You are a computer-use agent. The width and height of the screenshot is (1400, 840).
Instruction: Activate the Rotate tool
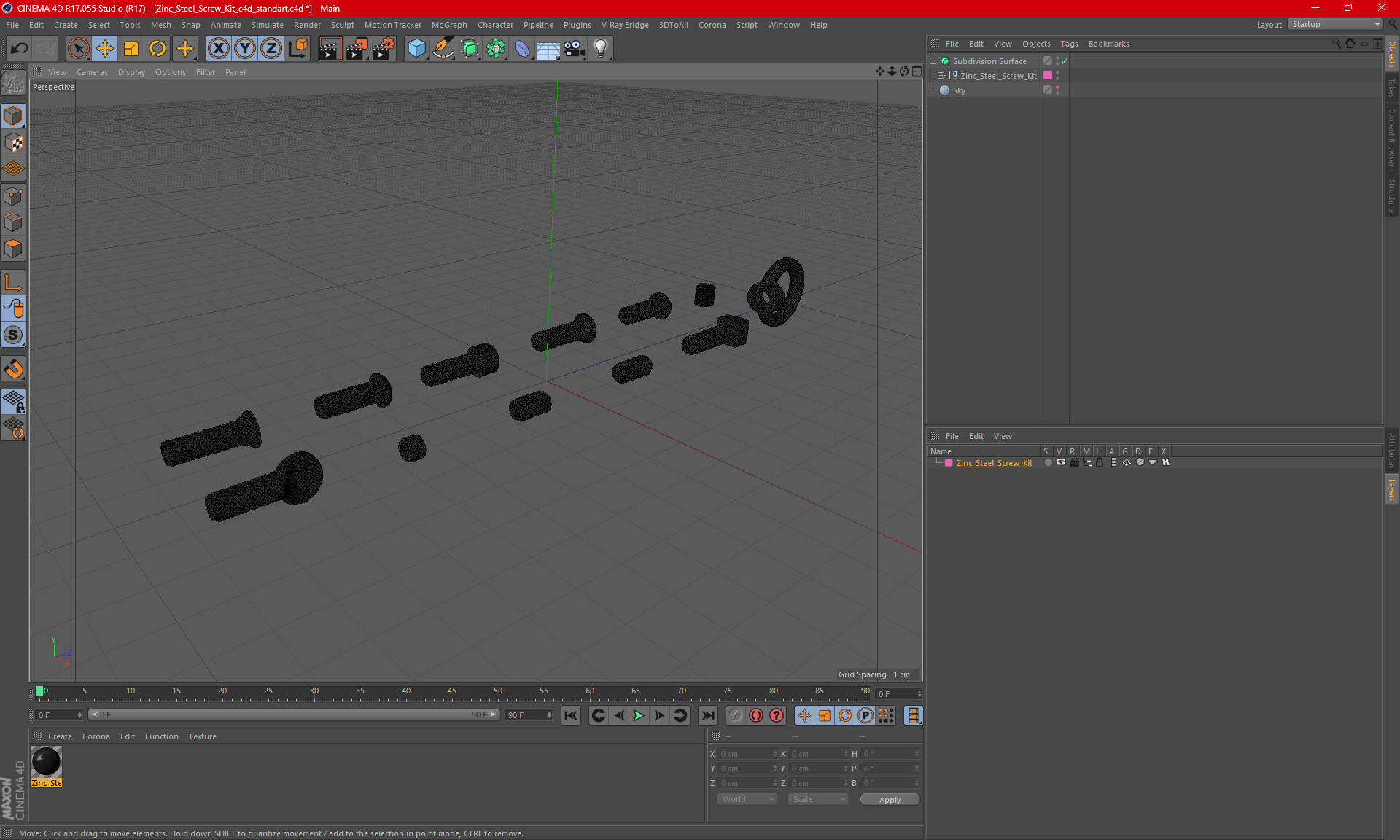157,49
